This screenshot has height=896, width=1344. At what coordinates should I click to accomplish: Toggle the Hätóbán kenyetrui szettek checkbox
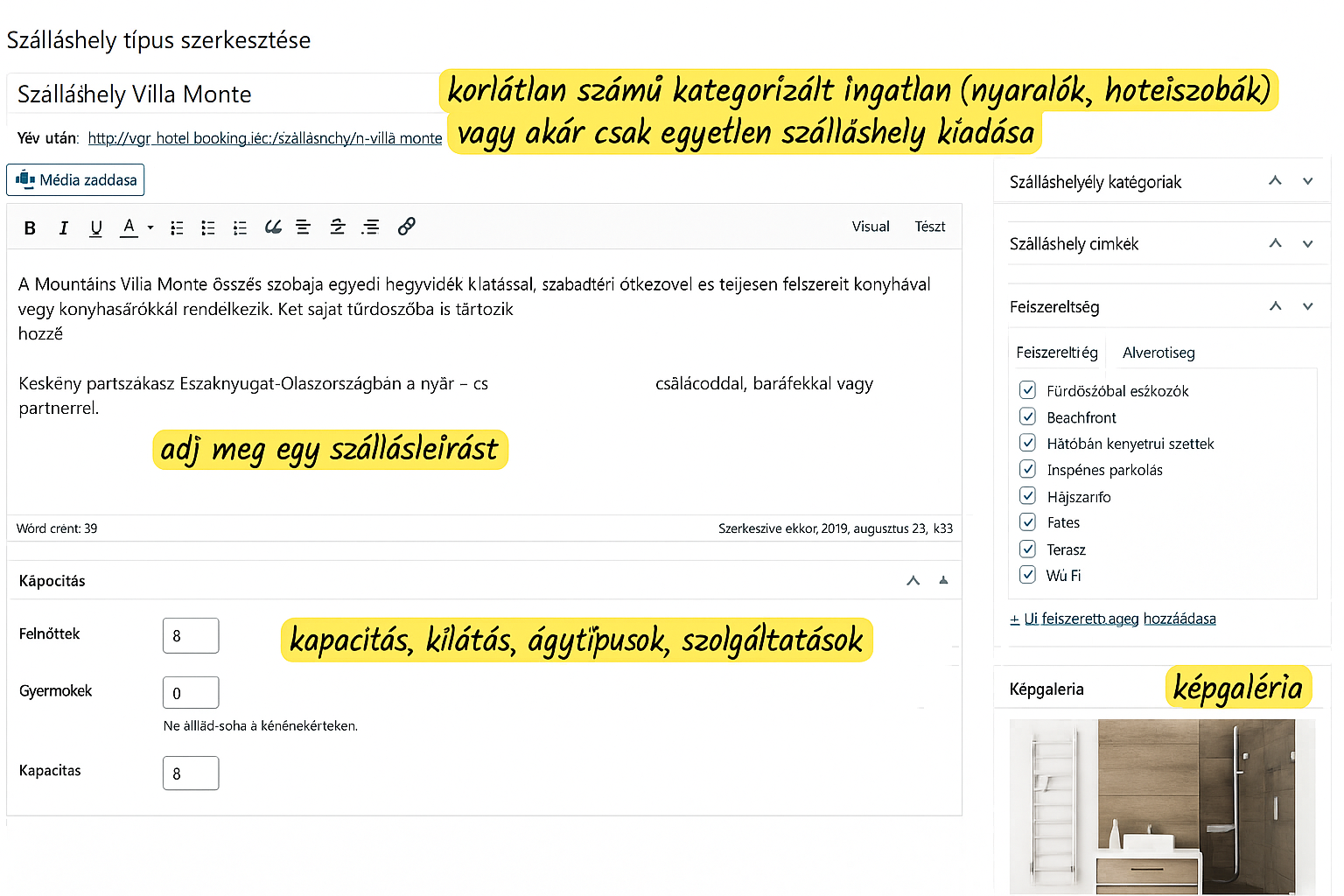pos(1028,443)
